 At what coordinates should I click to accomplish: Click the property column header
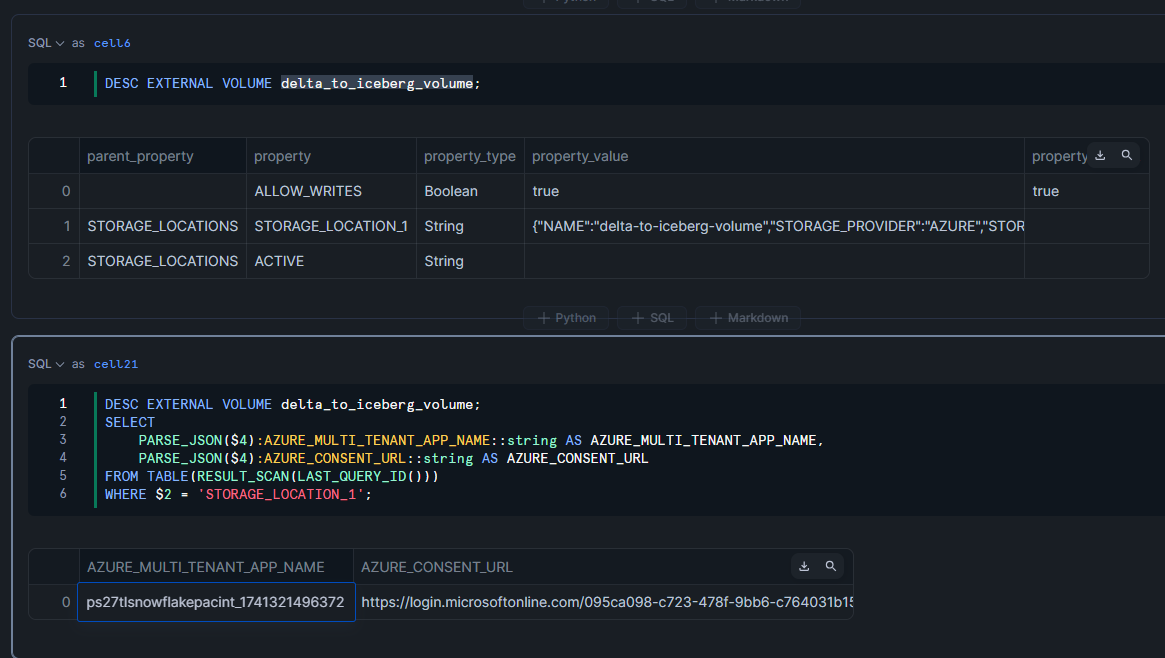[x=331, y=156]
